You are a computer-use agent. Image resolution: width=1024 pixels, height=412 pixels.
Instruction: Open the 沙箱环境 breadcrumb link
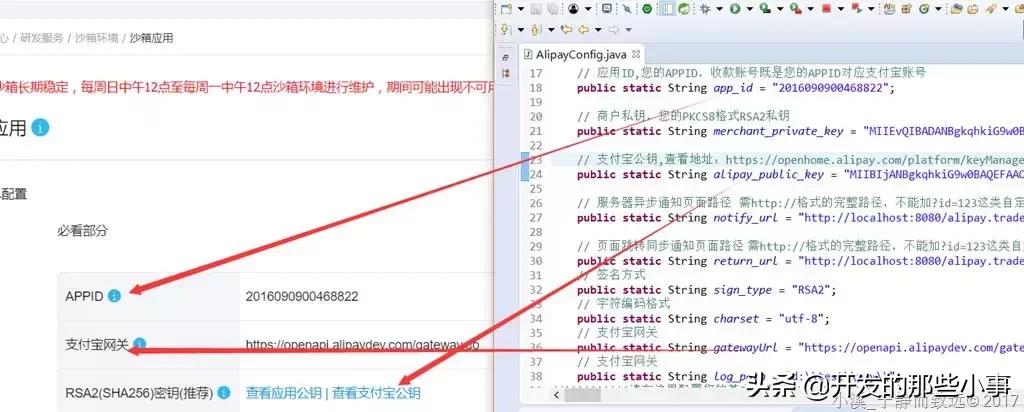point(97,38)
